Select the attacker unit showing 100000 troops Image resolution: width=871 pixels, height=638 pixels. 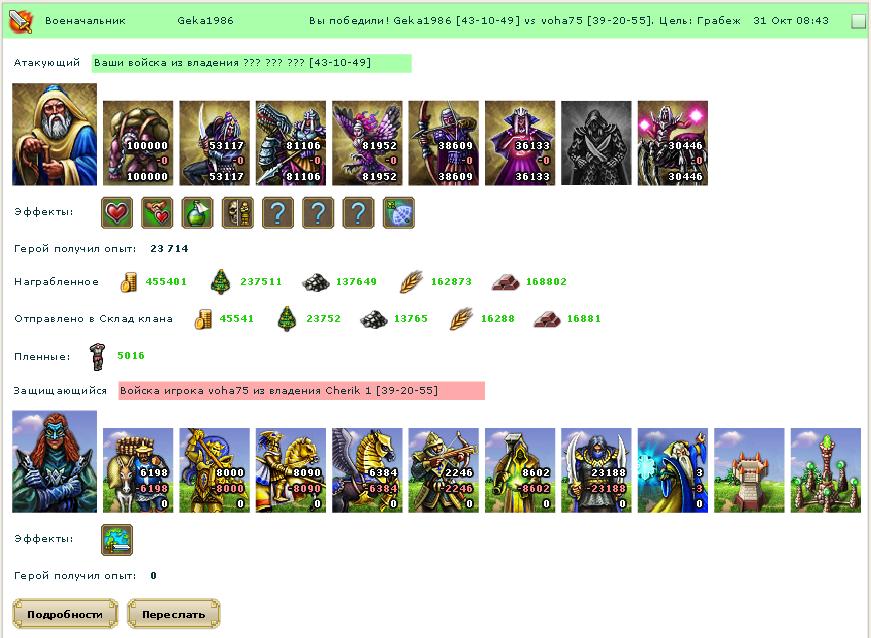(138, 143)
